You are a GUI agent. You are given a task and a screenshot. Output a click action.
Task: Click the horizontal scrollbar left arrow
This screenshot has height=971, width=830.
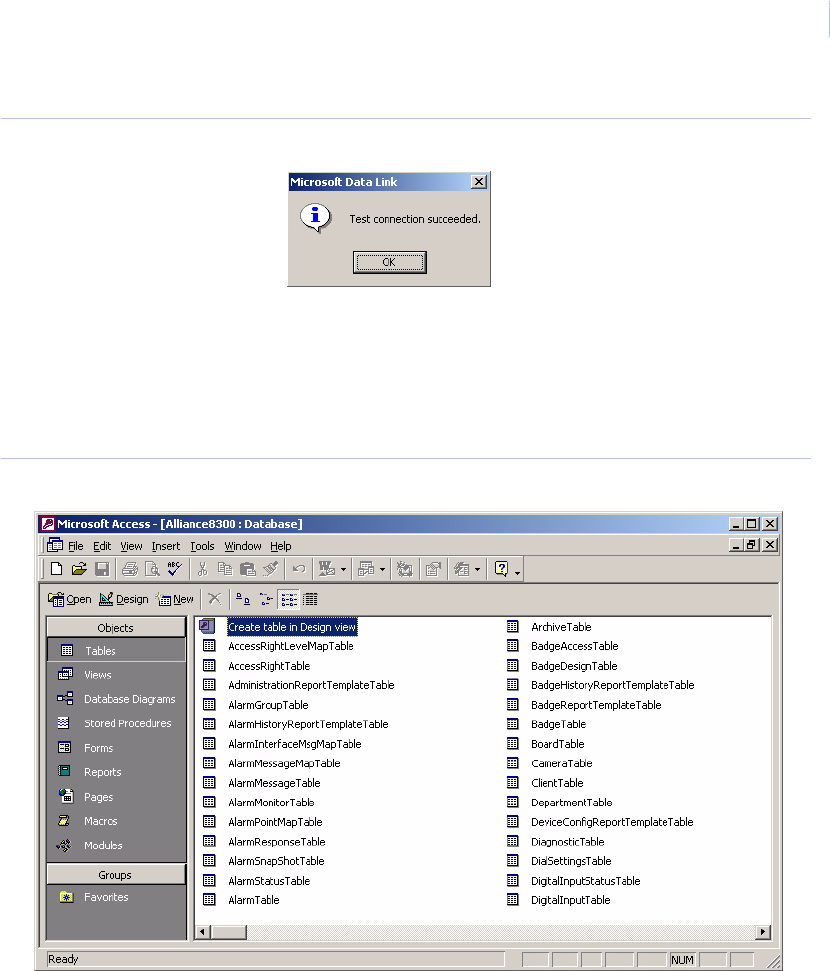tap(203, 931)
